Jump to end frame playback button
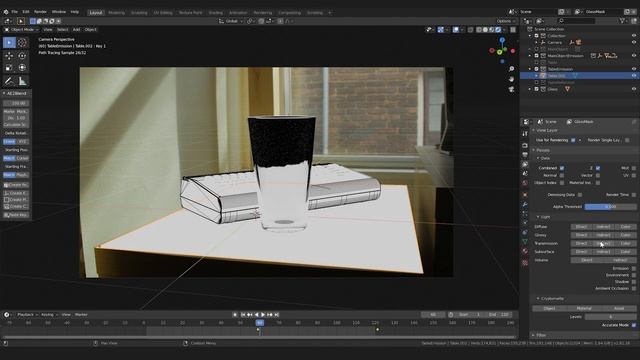 tap(277, 315)
